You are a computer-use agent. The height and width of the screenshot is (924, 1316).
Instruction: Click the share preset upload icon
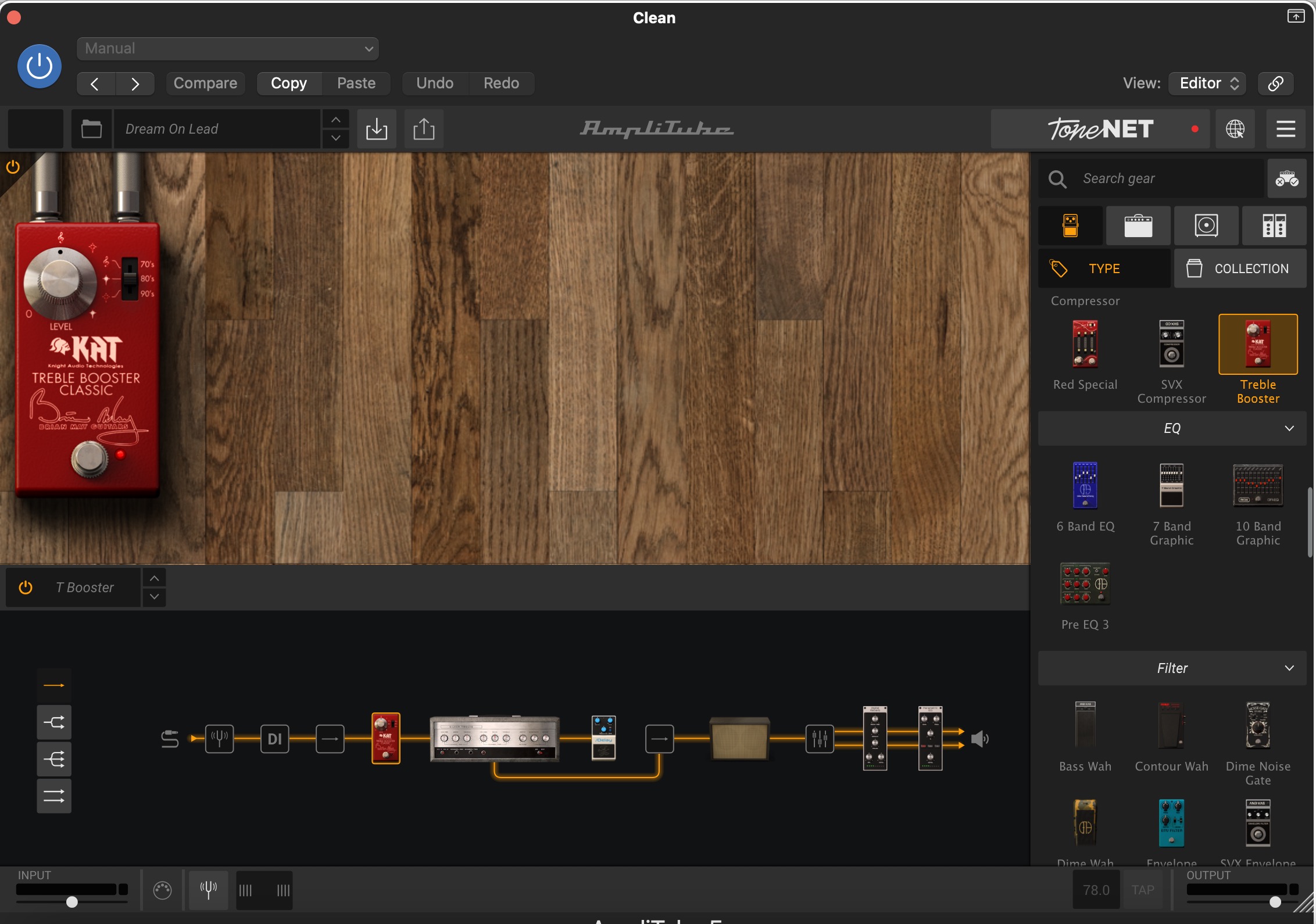424,129
